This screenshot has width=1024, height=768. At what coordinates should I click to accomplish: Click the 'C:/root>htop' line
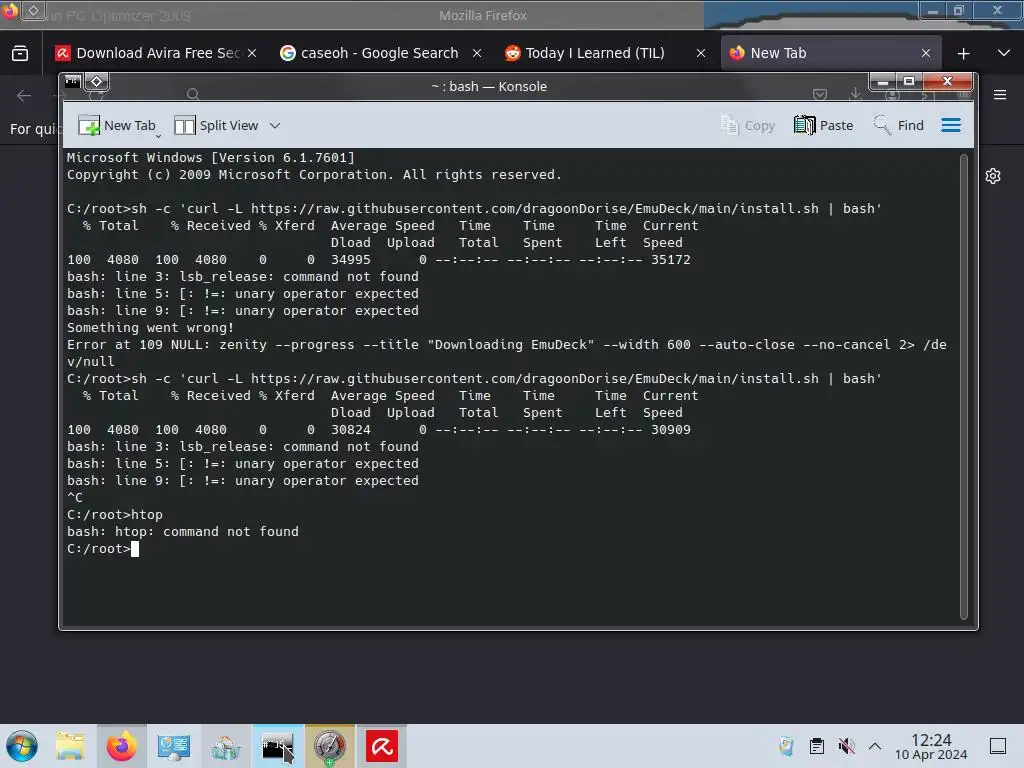(115, 515)
